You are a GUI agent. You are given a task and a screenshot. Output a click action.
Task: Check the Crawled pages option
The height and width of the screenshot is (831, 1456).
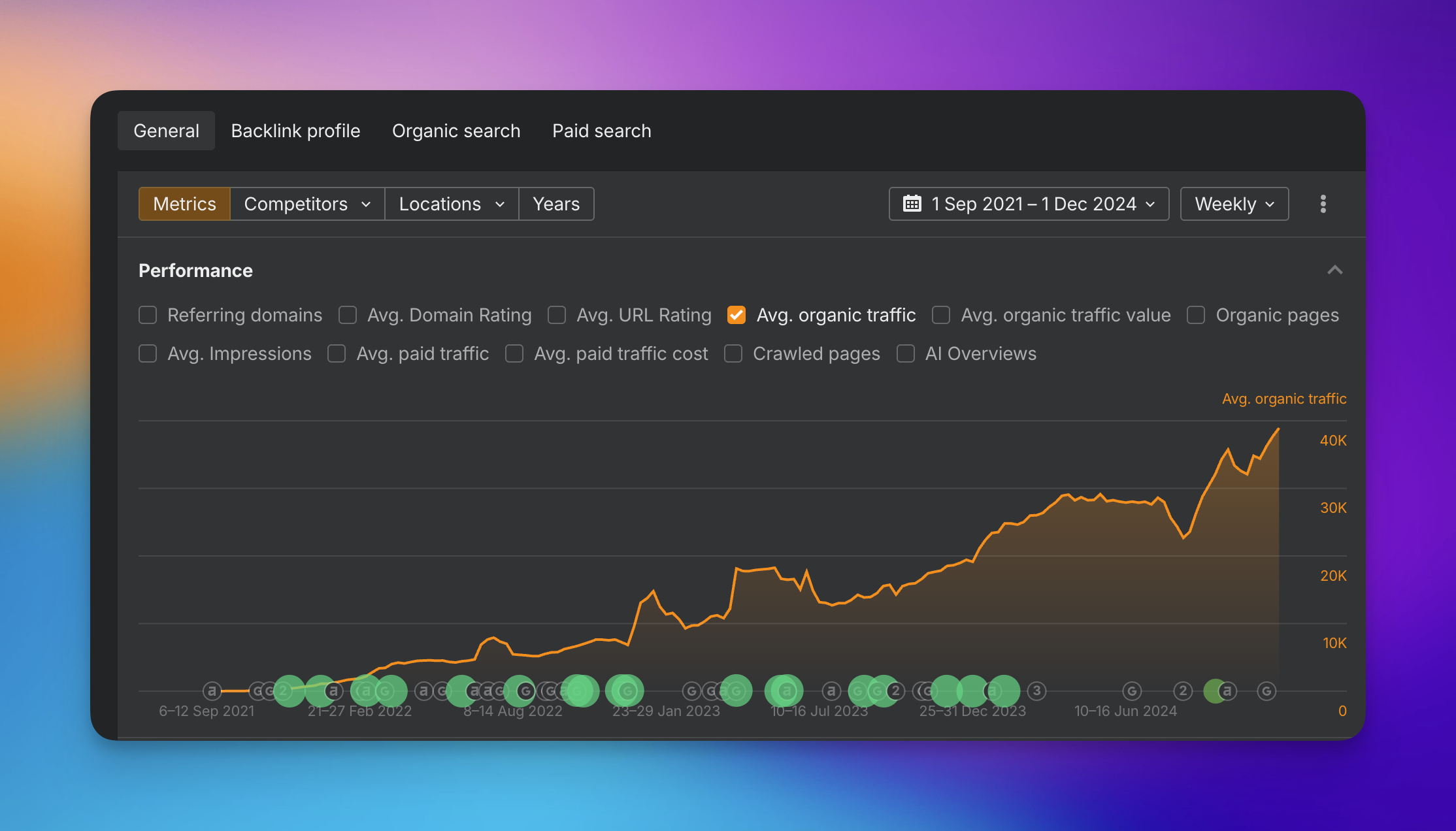tap(733, 353)
